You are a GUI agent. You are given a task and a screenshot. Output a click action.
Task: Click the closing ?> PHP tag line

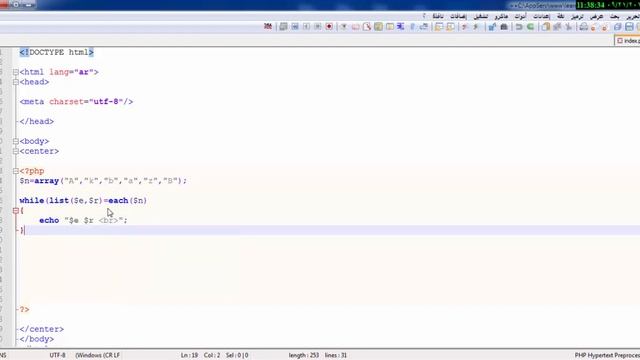pos(24,309)
